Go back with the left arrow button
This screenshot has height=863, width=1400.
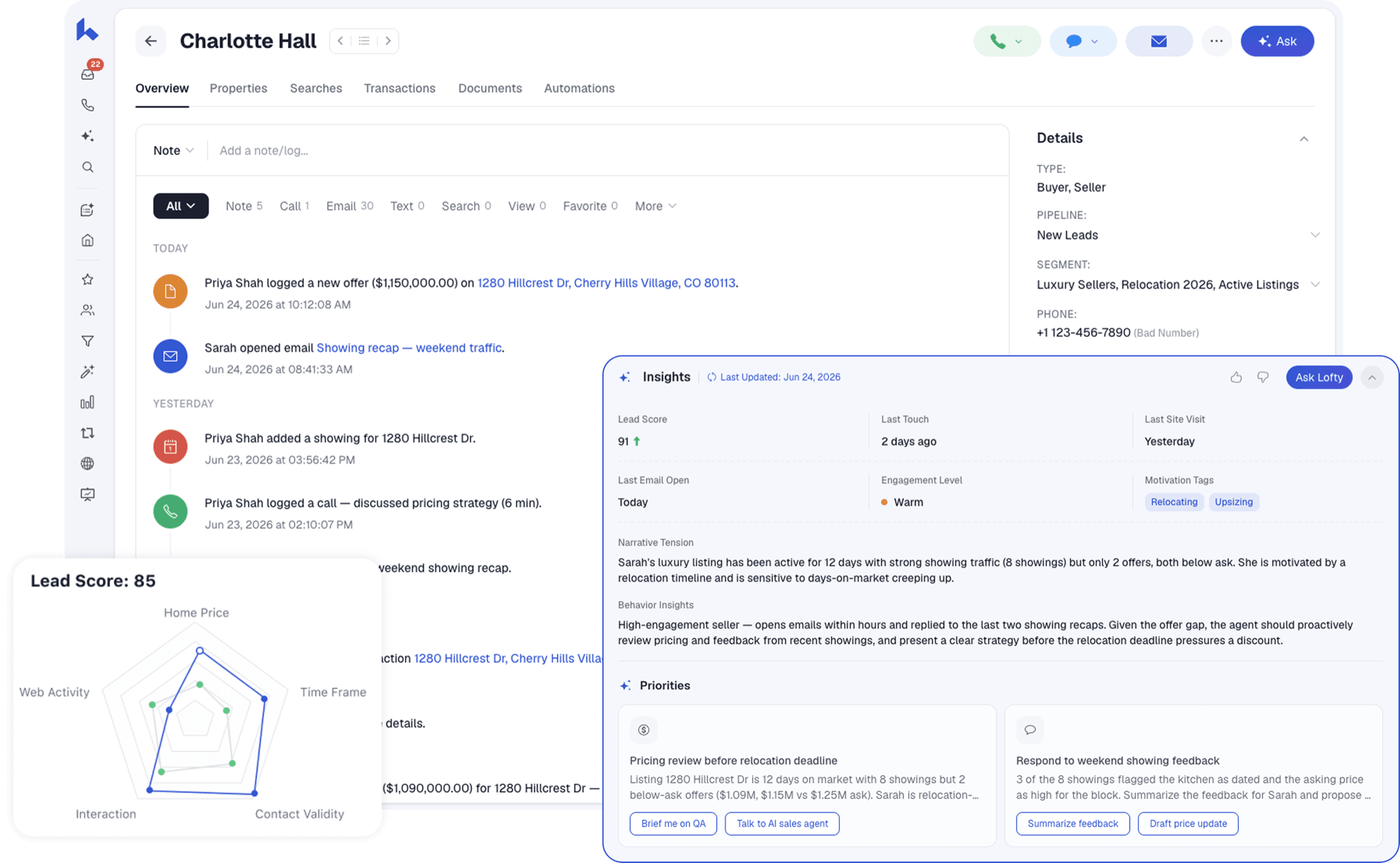click(x=150, y=41)
